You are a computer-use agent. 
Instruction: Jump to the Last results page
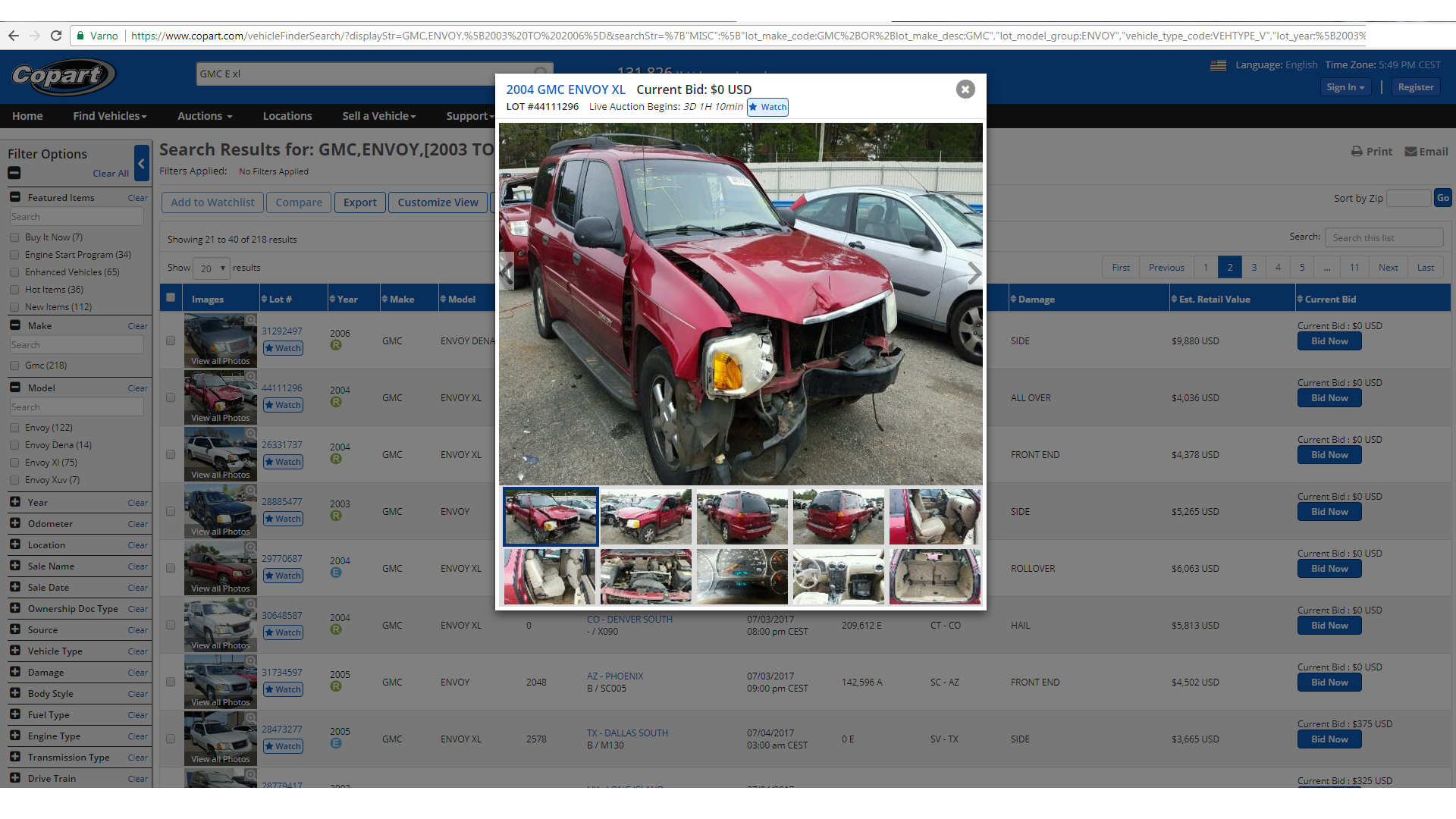[x=1425, y=268]
